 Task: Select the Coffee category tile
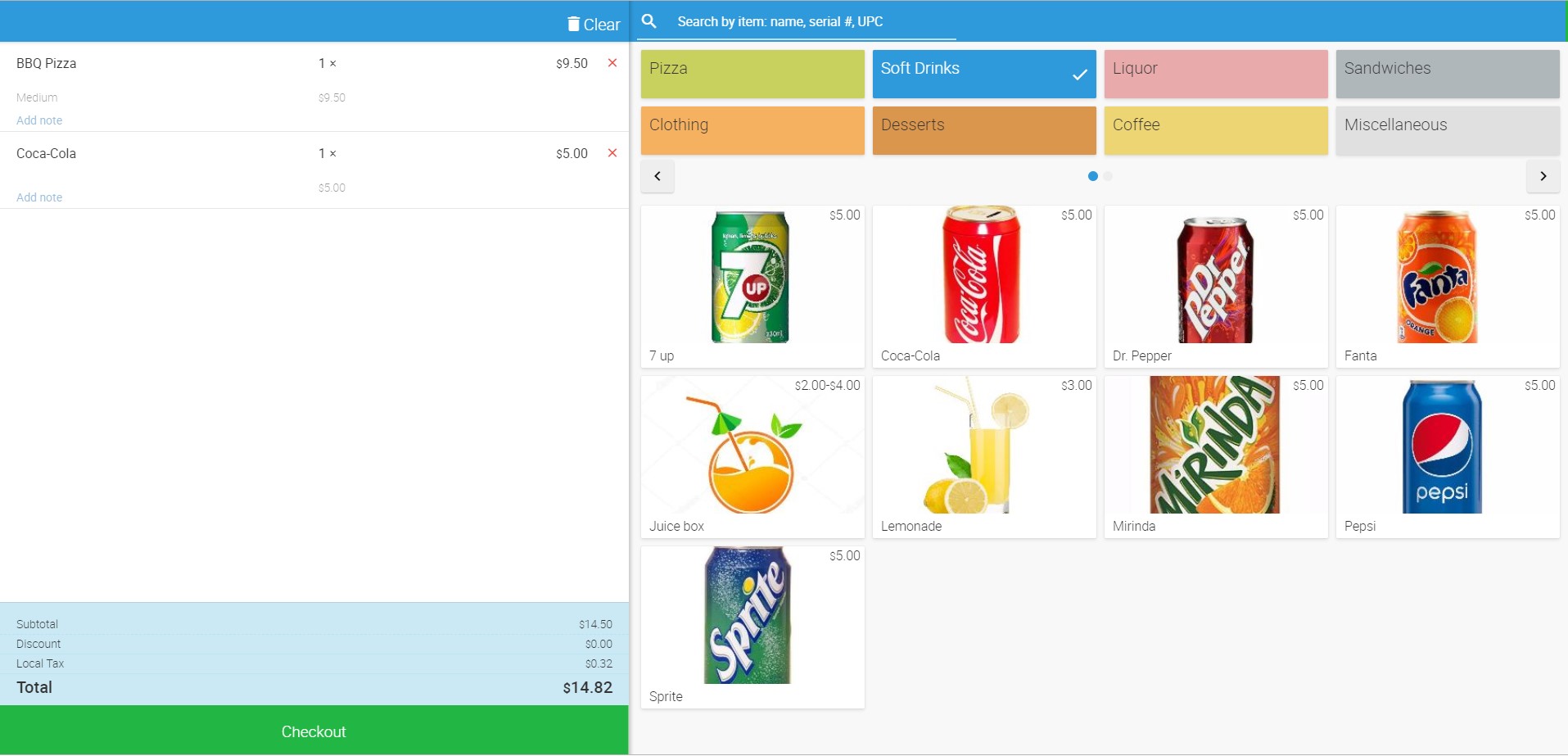pos(1215,130)
